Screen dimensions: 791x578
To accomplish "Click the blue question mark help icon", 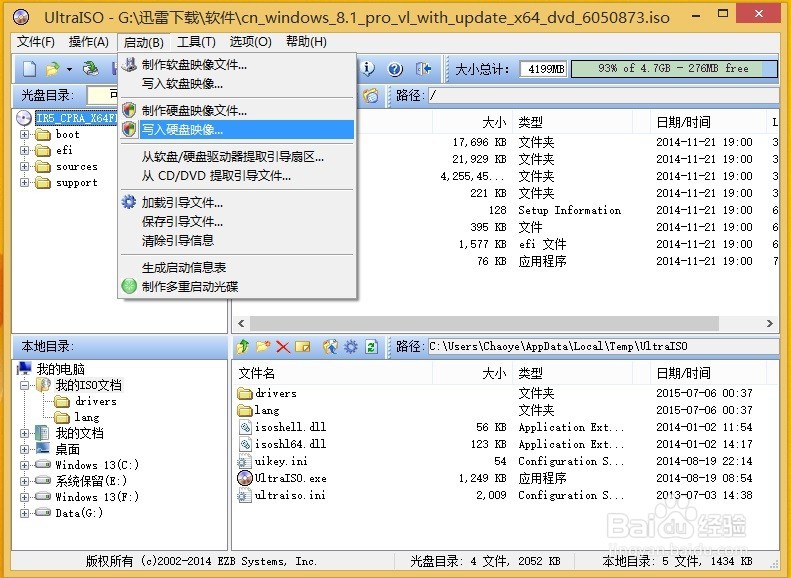I will coord(395,69).
